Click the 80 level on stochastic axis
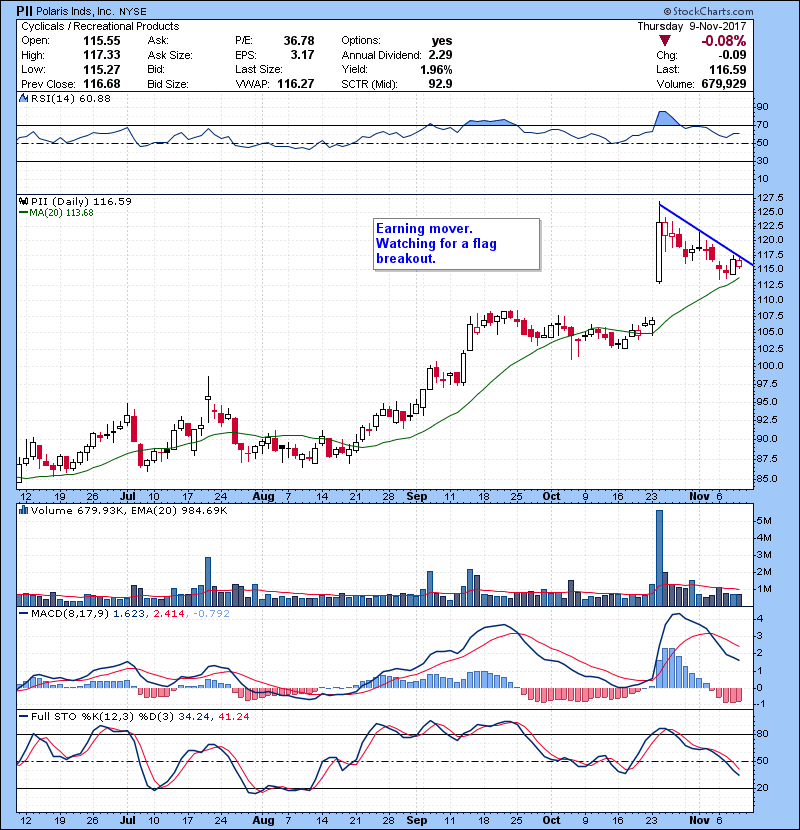The image size is (800, 830). coord(763,734)
